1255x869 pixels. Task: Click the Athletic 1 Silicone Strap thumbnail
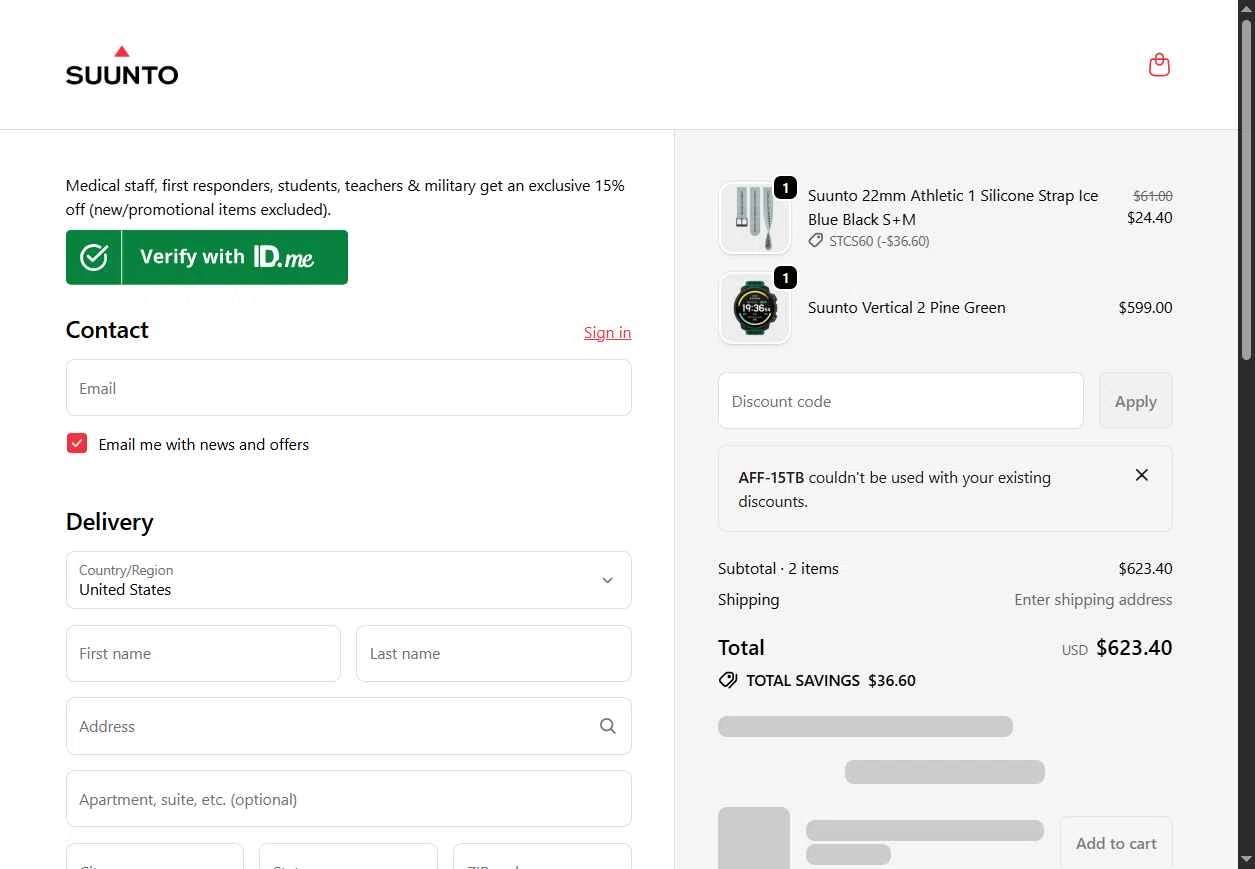(755, 218)
